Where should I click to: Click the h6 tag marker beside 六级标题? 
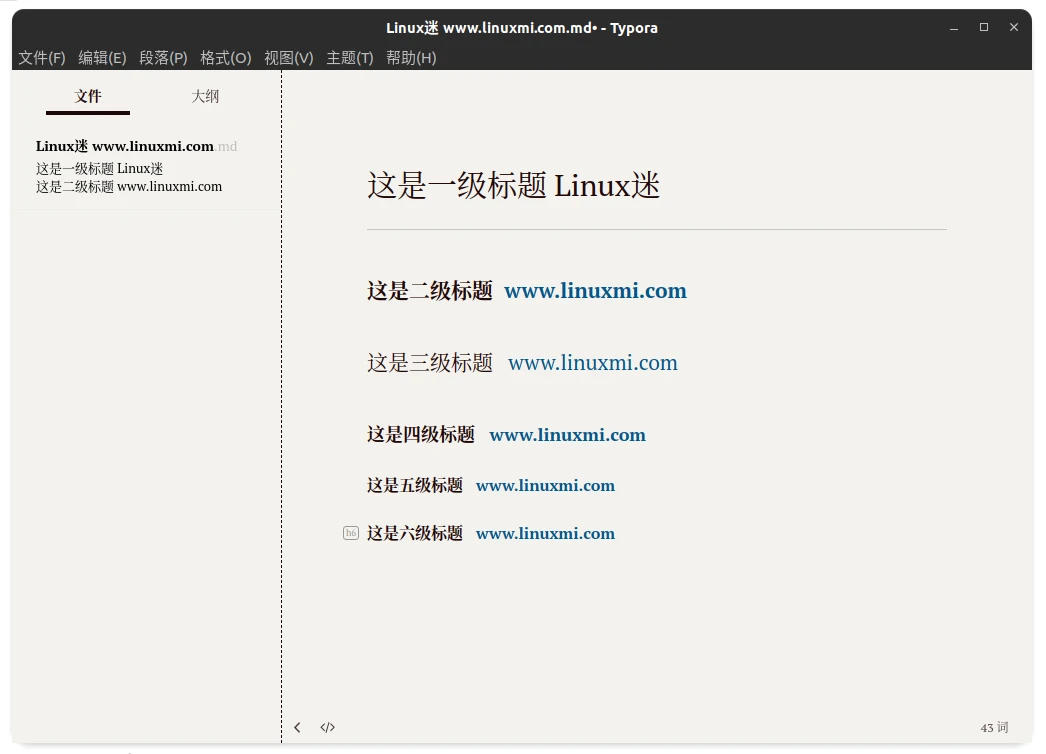coord(350,533)
